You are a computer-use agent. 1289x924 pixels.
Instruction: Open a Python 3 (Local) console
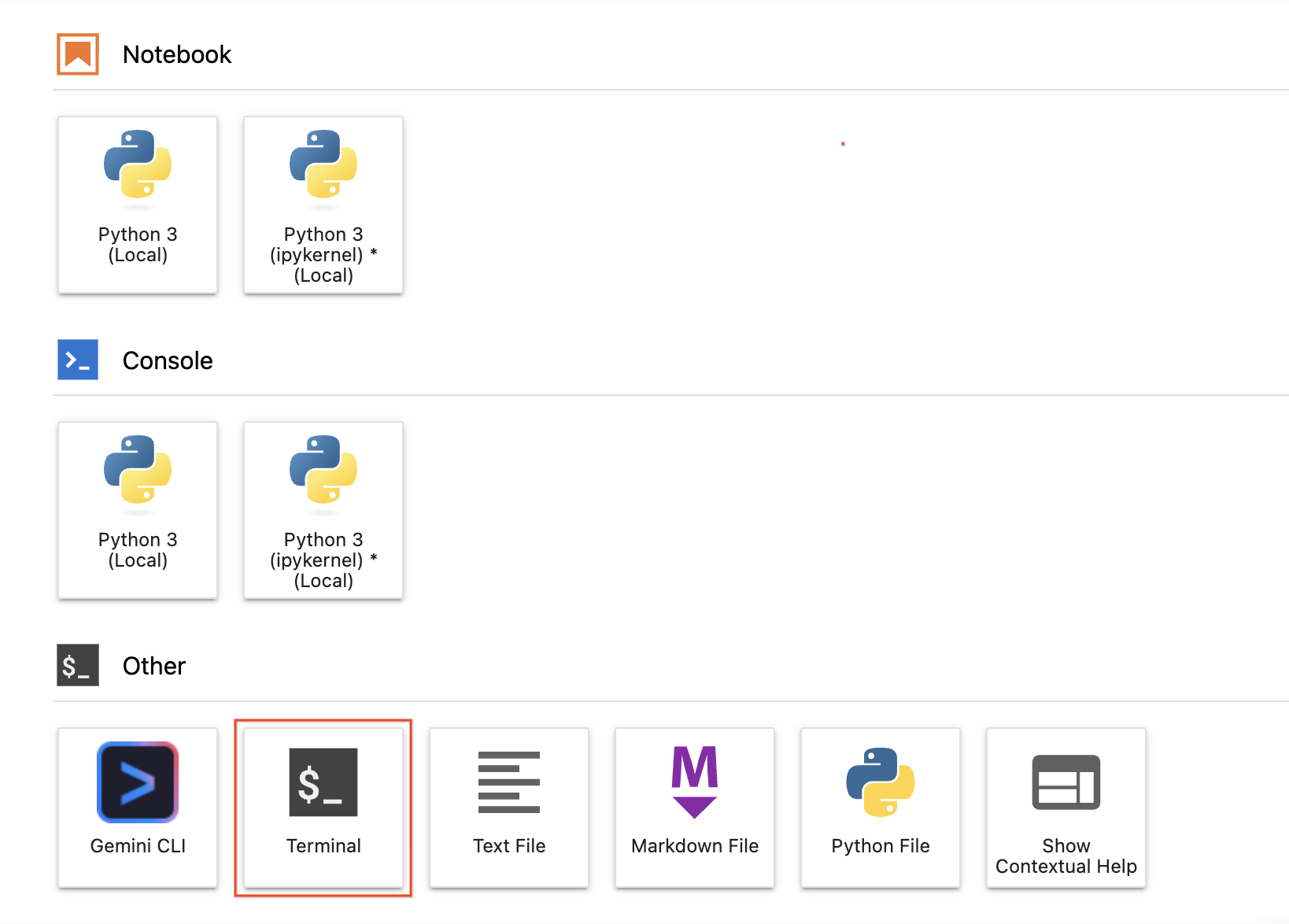tap(138, 510)
